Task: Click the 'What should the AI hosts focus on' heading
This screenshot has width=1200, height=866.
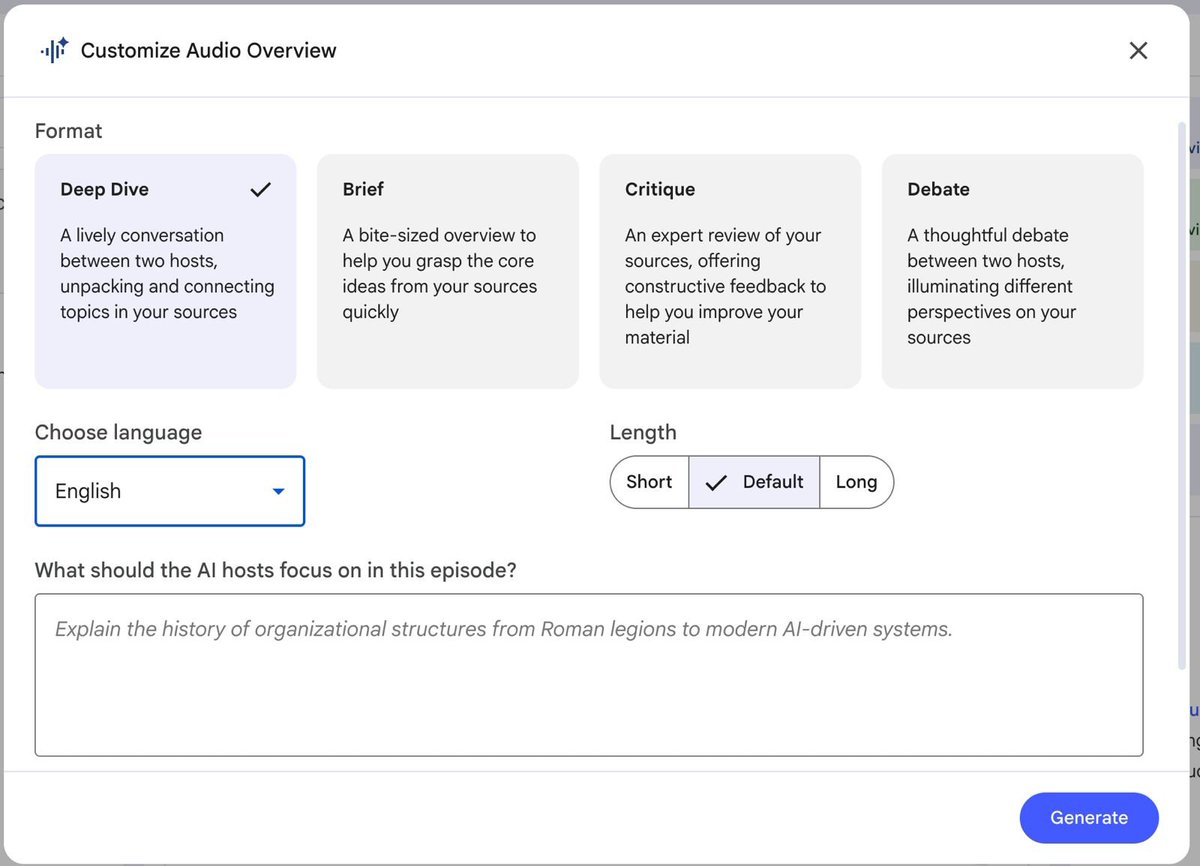Action: coord(276,570)
